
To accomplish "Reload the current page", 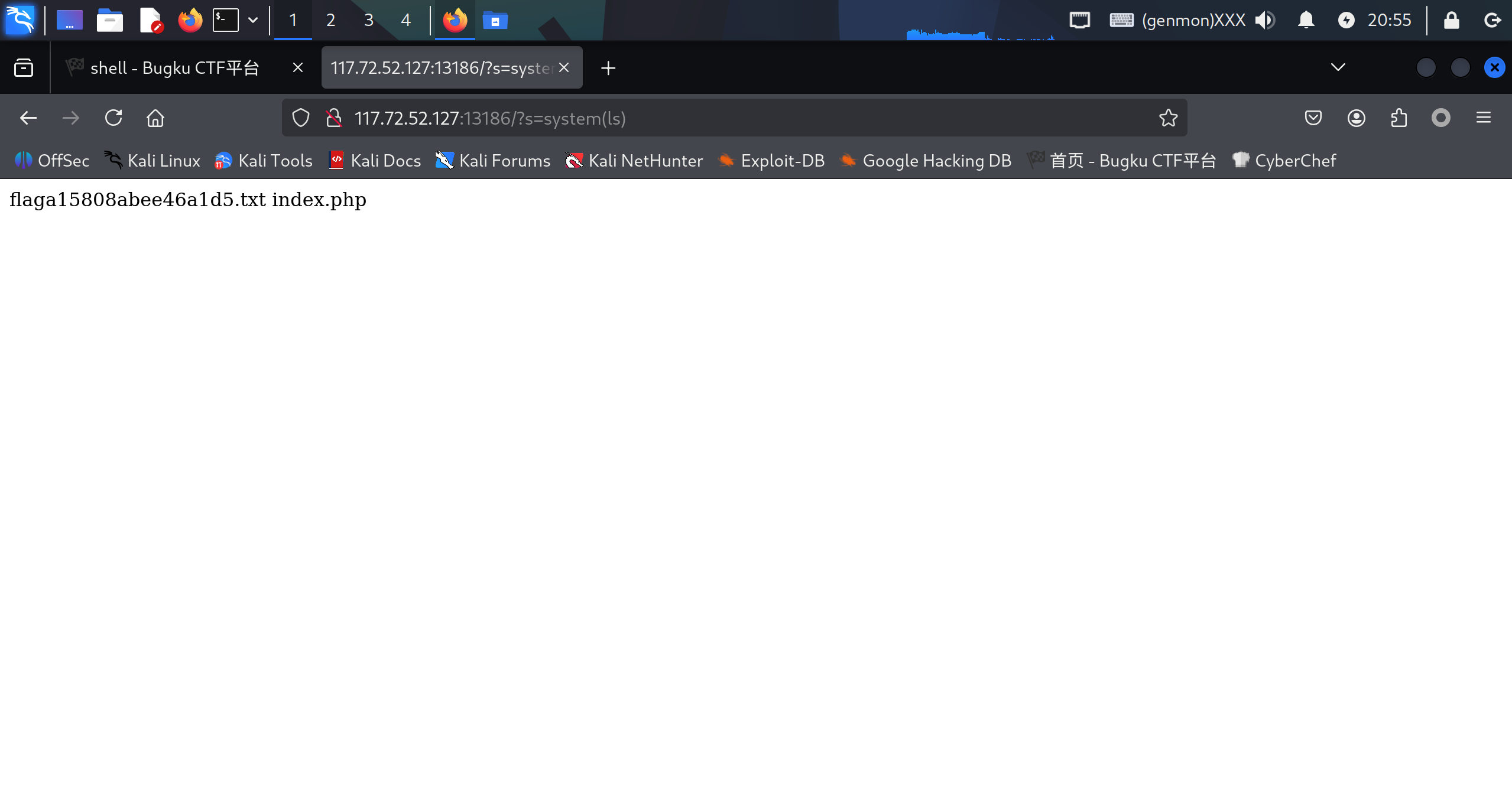I will pos(113,118).
